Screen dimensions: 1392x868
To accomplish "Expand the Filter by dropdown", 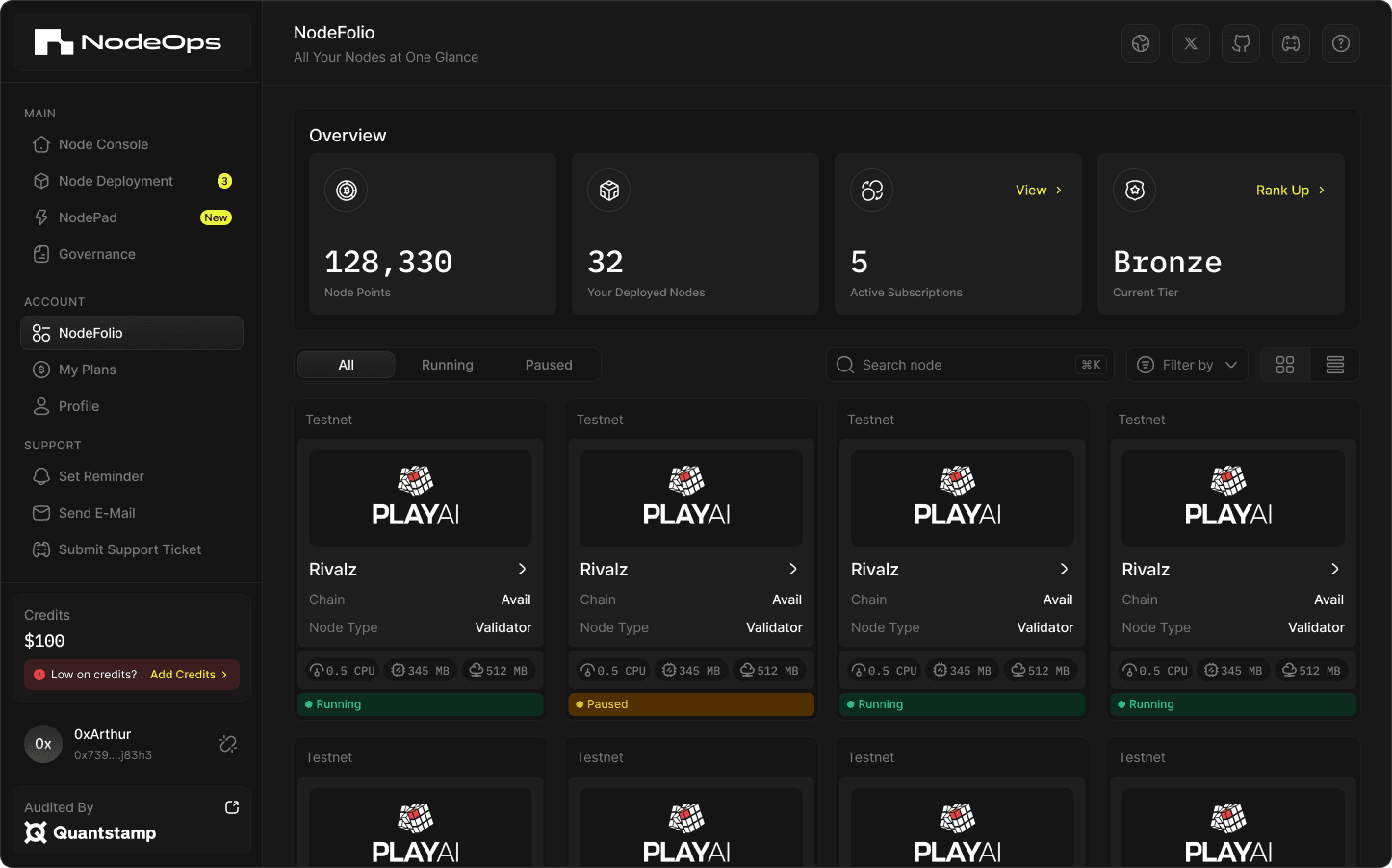I will pyautogui.click(x=1187, y=365).
